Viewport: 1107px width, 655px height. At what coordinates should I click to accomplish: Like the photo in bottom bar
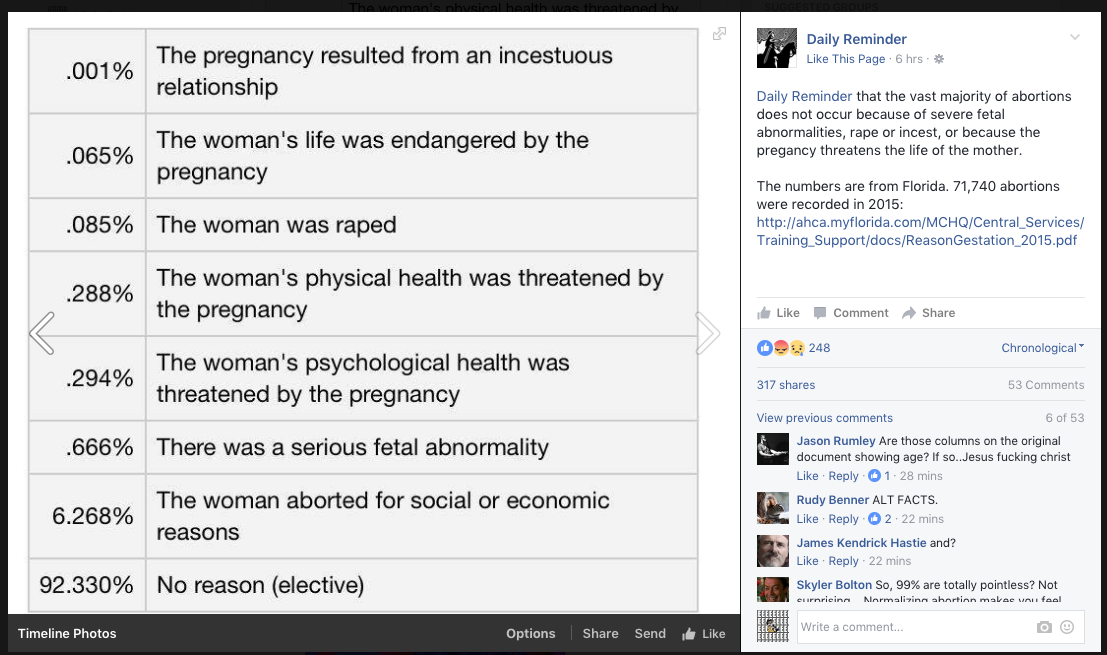pos(704,633)
